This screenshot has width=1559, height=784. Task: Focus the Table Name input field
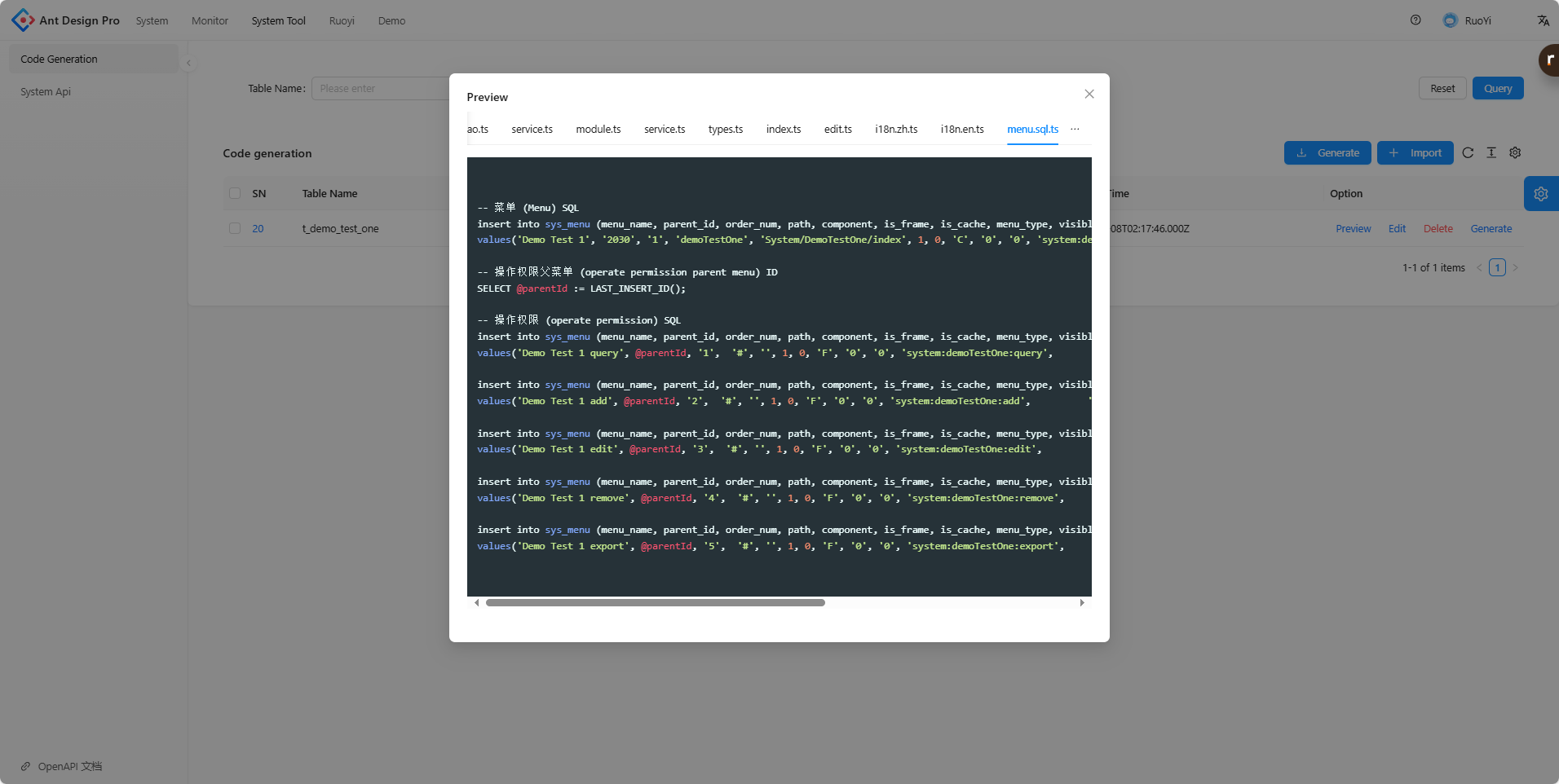[380, 88]
